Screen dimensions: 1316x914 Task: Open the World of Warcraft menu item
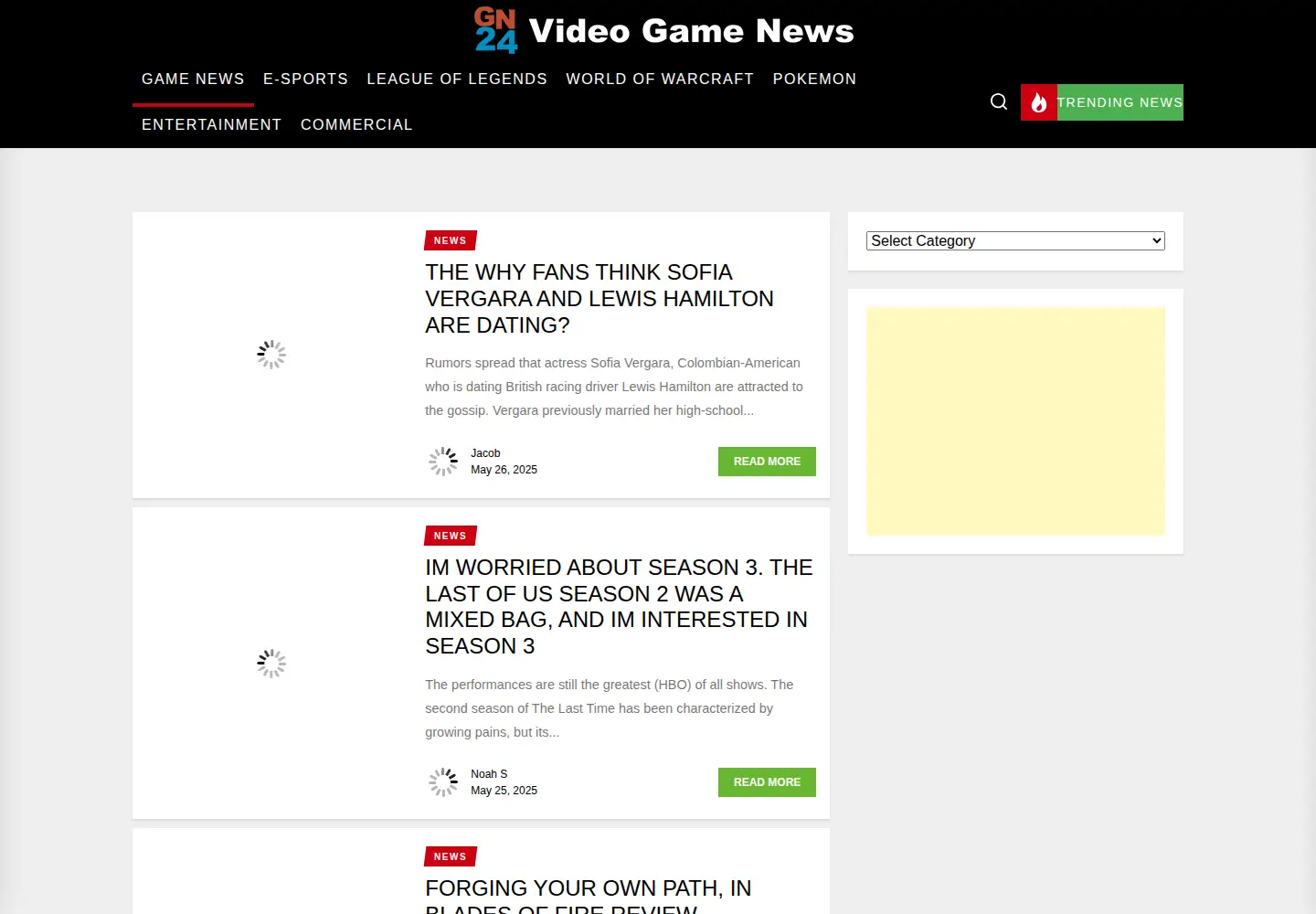coord(660,79)
